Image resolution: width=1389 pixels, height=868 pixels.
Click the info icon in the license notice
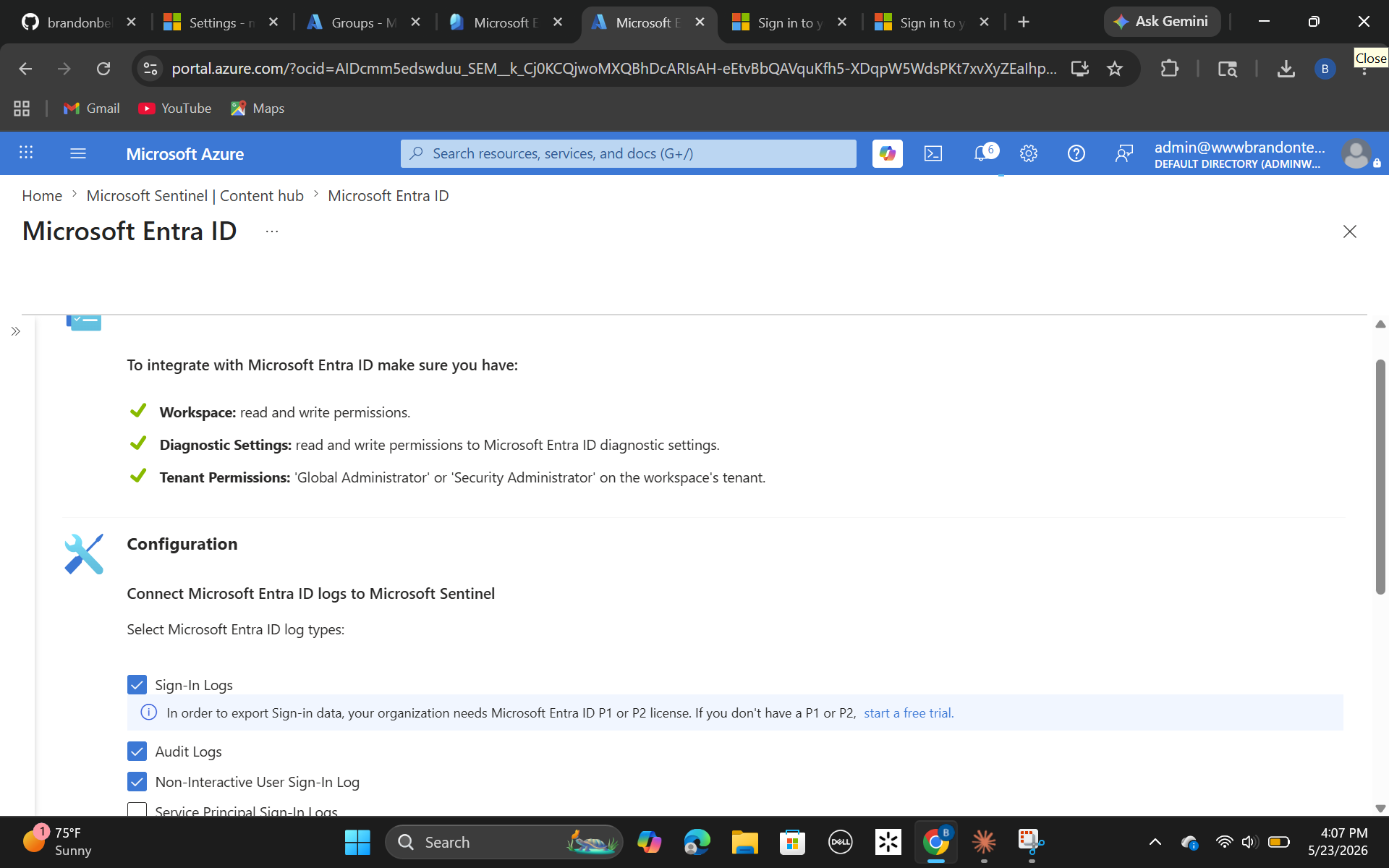click(x=148, y=712)
